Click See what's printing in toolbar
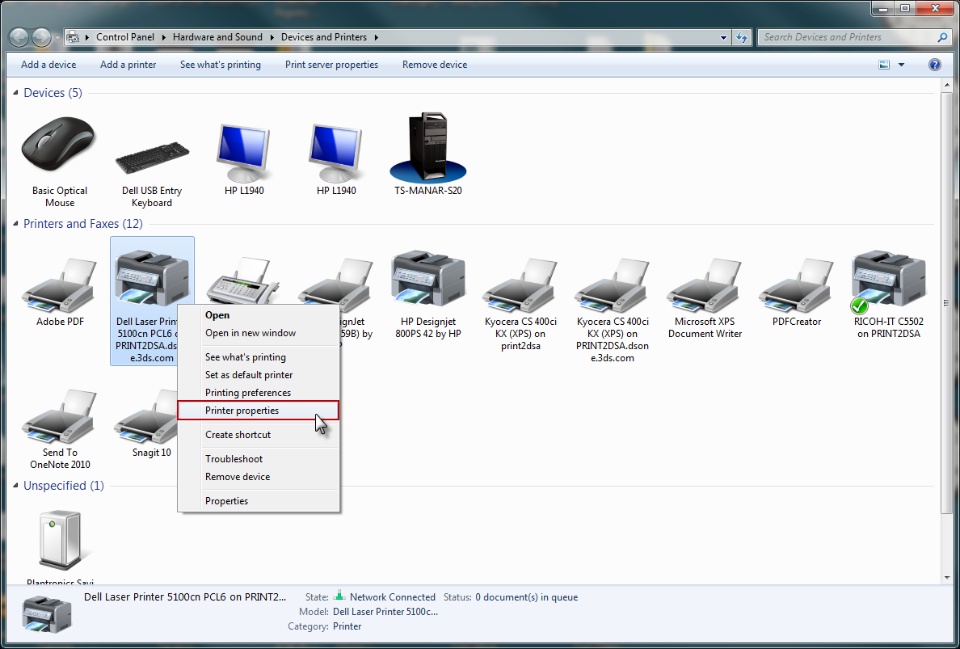 220,64
